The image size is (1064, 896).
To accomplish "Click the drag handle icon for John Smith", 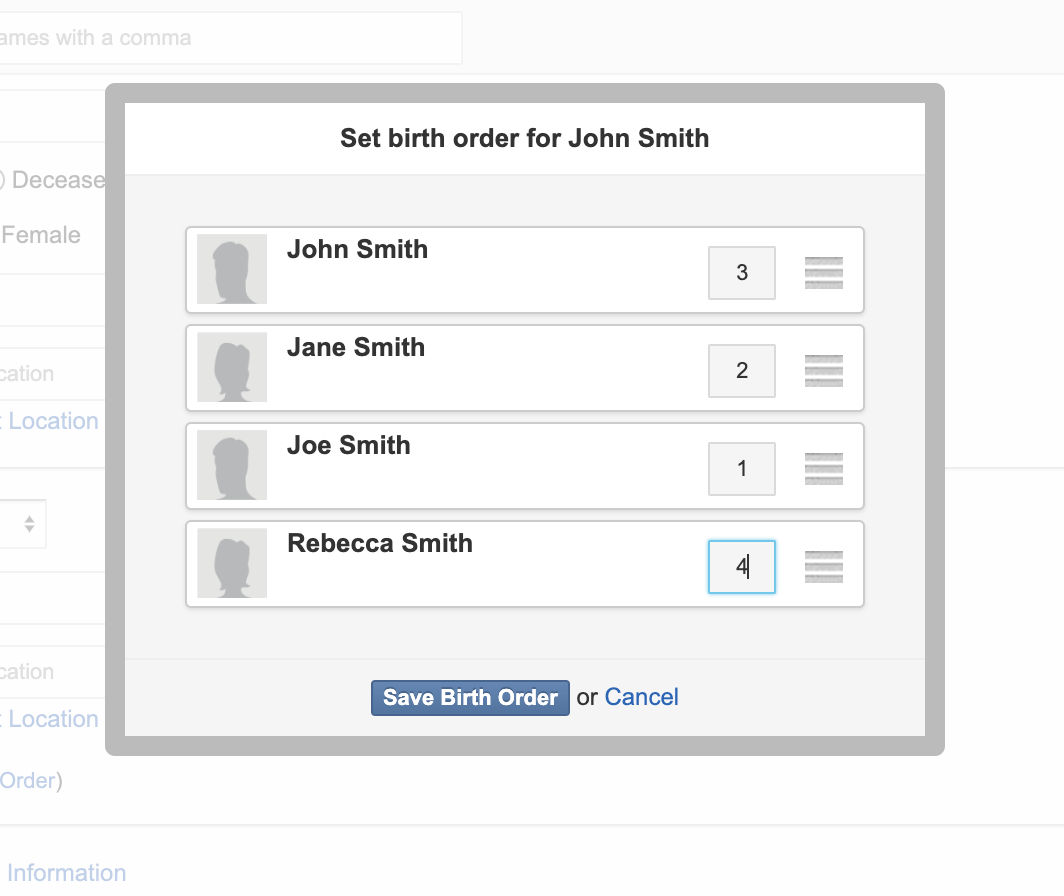I will coord(824,273).
